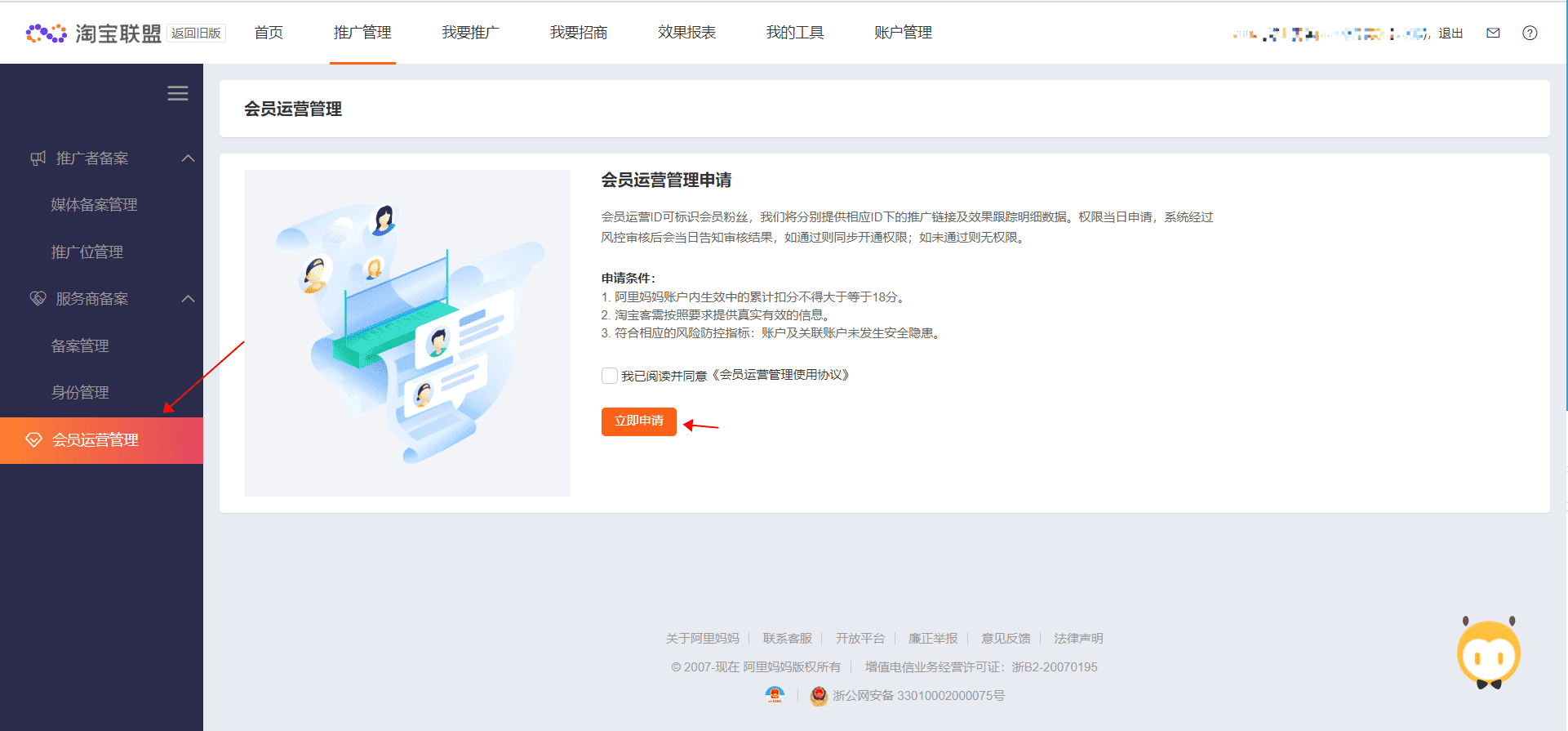The height and width of the screenshot is (731, 1568).
Task: Switch to the 效果报表 top tab
Action: pos(686,33)
